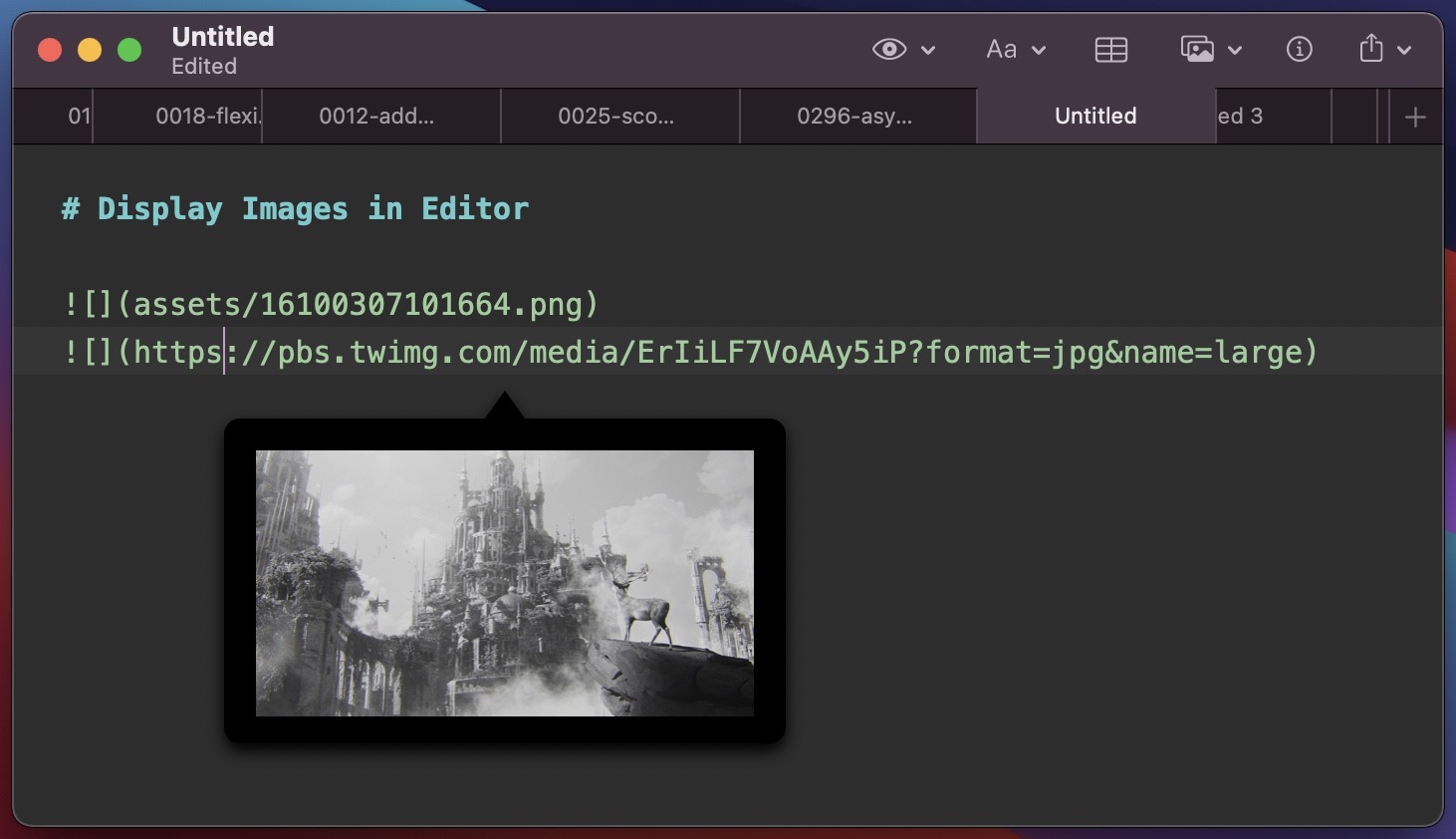Select the leftmost 01 tab
Viewport: 1456px width, 839px height.
pos(78,117)
